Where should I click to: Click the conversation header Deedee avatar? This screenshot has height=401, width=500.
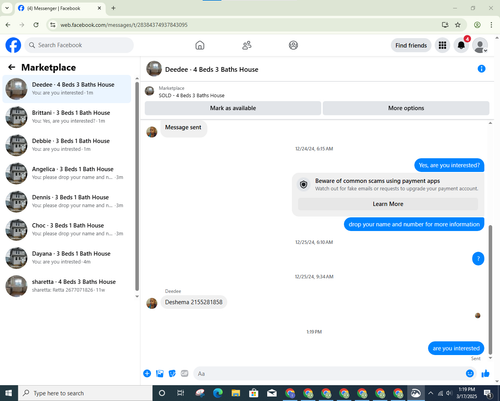pyautogui.click(x=154, y=69)
